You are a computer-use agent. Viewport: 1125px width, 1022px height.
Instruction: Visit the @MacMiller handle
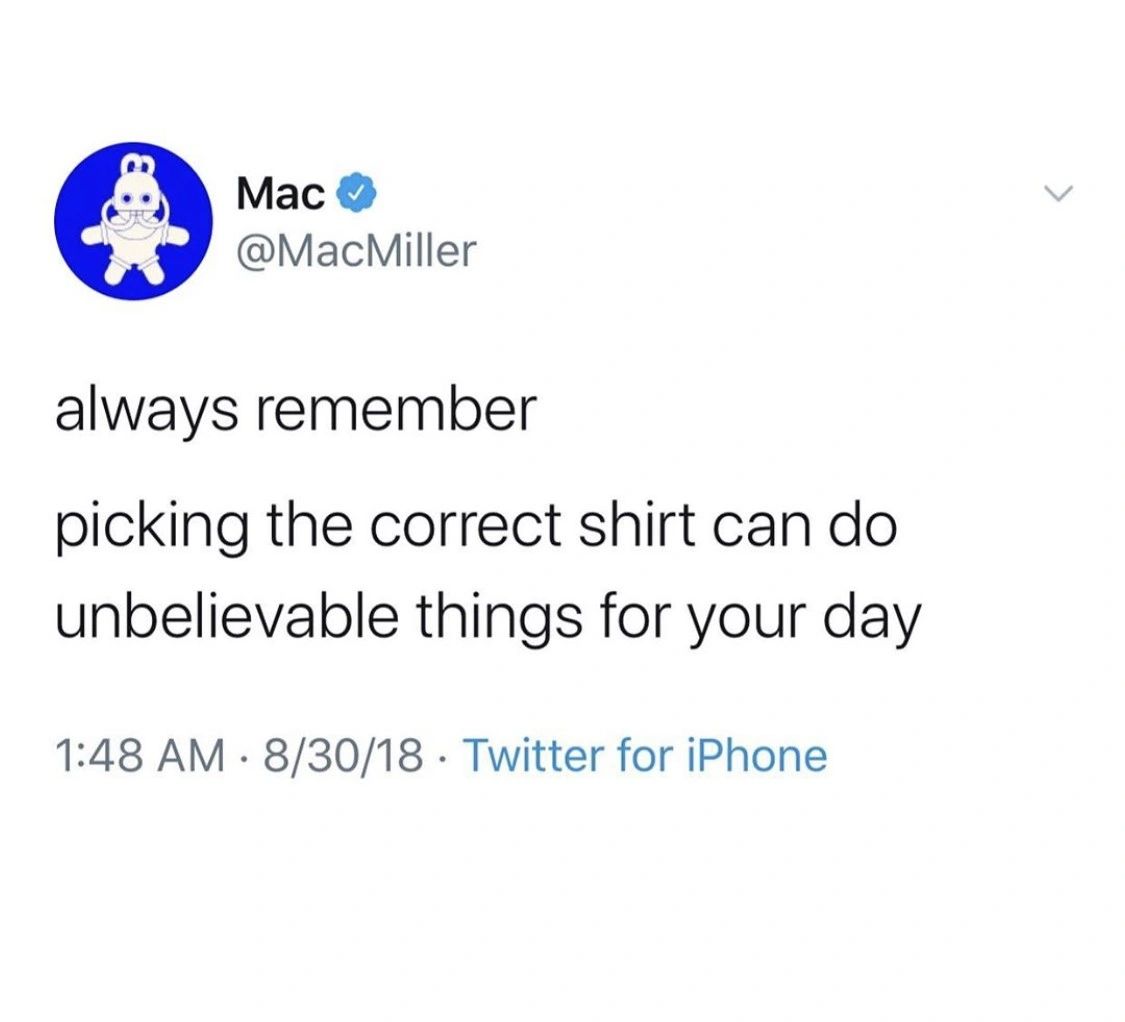(x=356, y=250)
